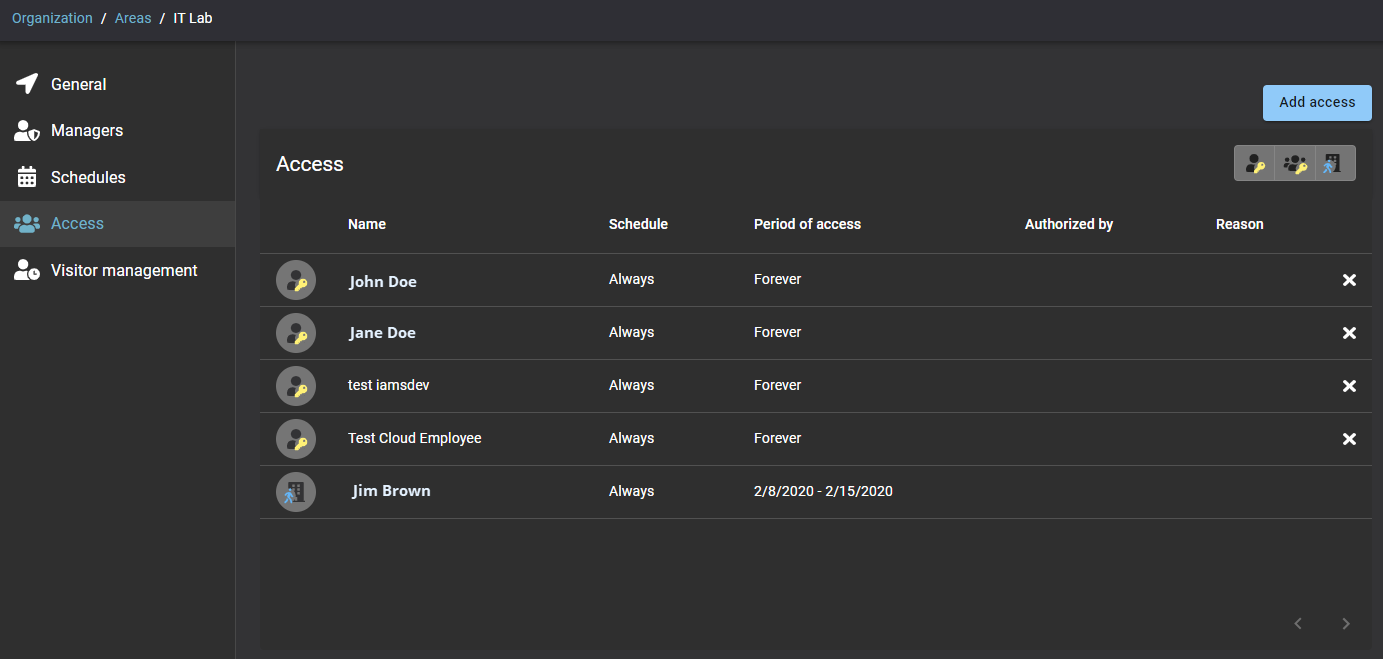The image size is (1383, 659).
Task: Remove test iamsdev's access
Action: coord(1349,386)
